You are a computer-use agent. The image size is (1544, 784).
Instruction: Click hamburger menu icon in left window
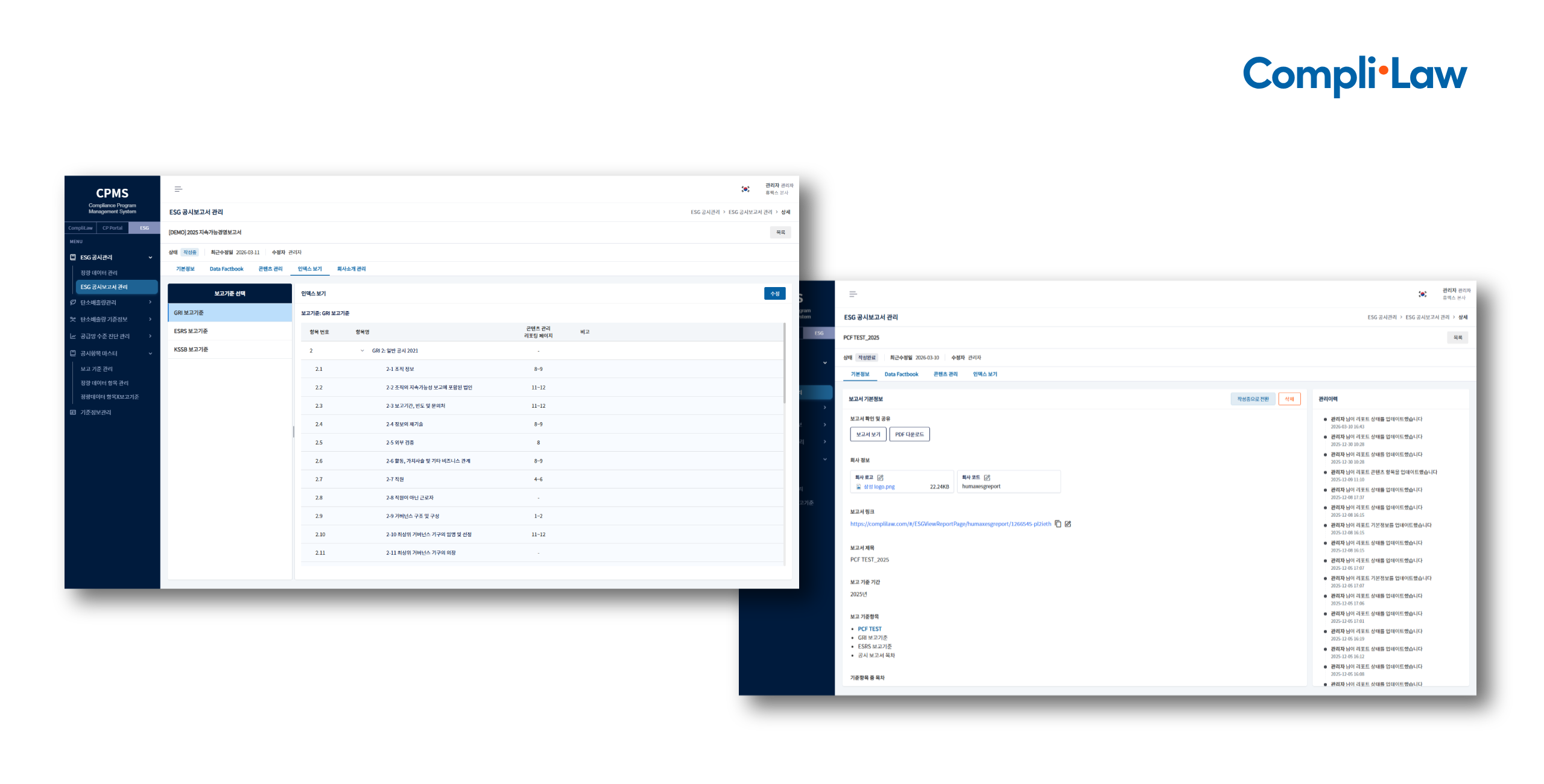(x=178, y=189)
